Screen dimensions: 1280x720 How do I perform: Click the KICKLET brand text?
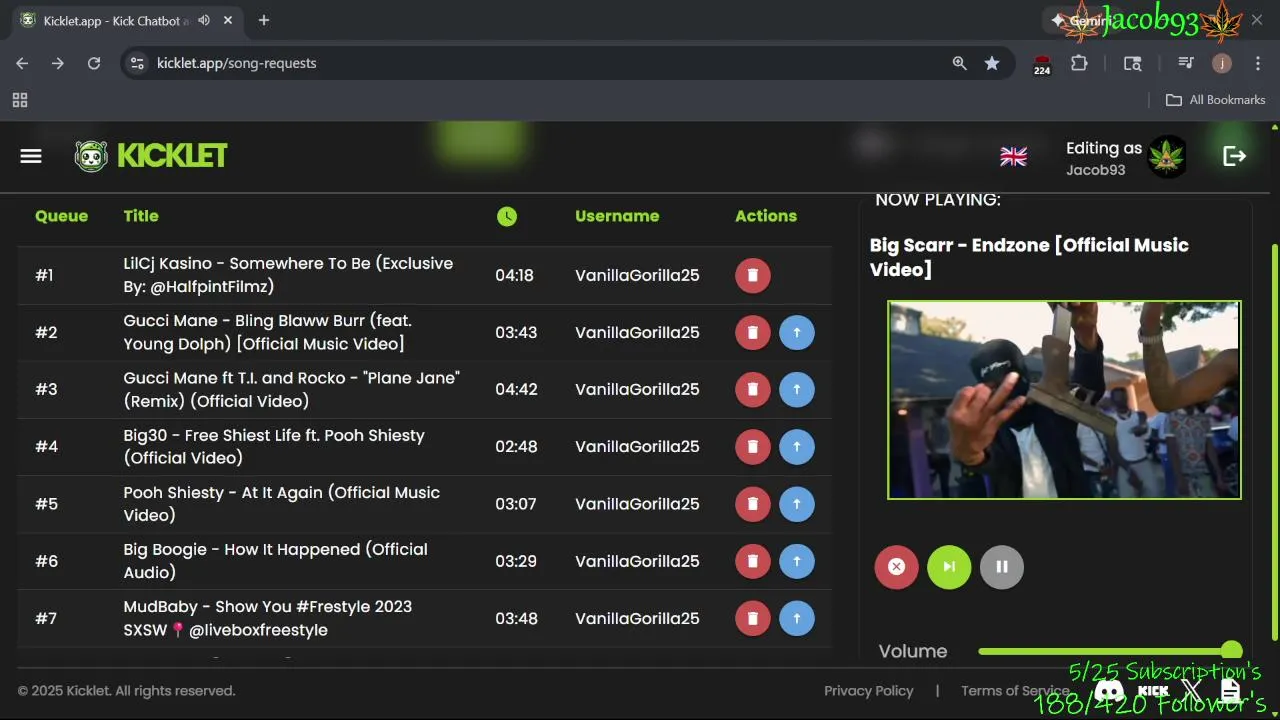[172, 156]
